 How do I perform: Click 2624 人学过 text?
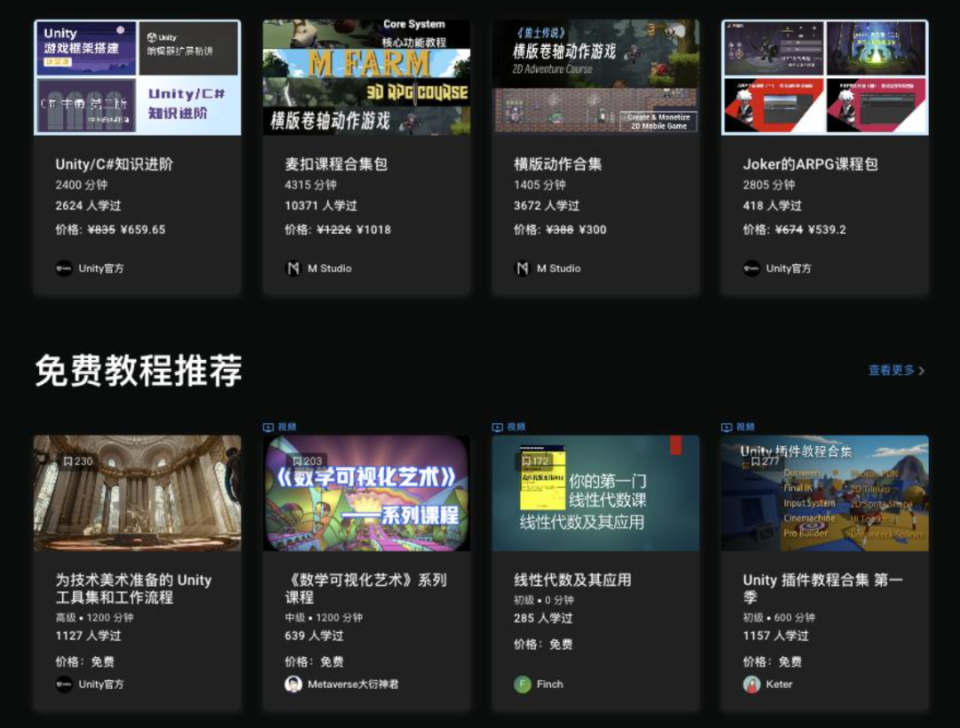tap(88, 206)
